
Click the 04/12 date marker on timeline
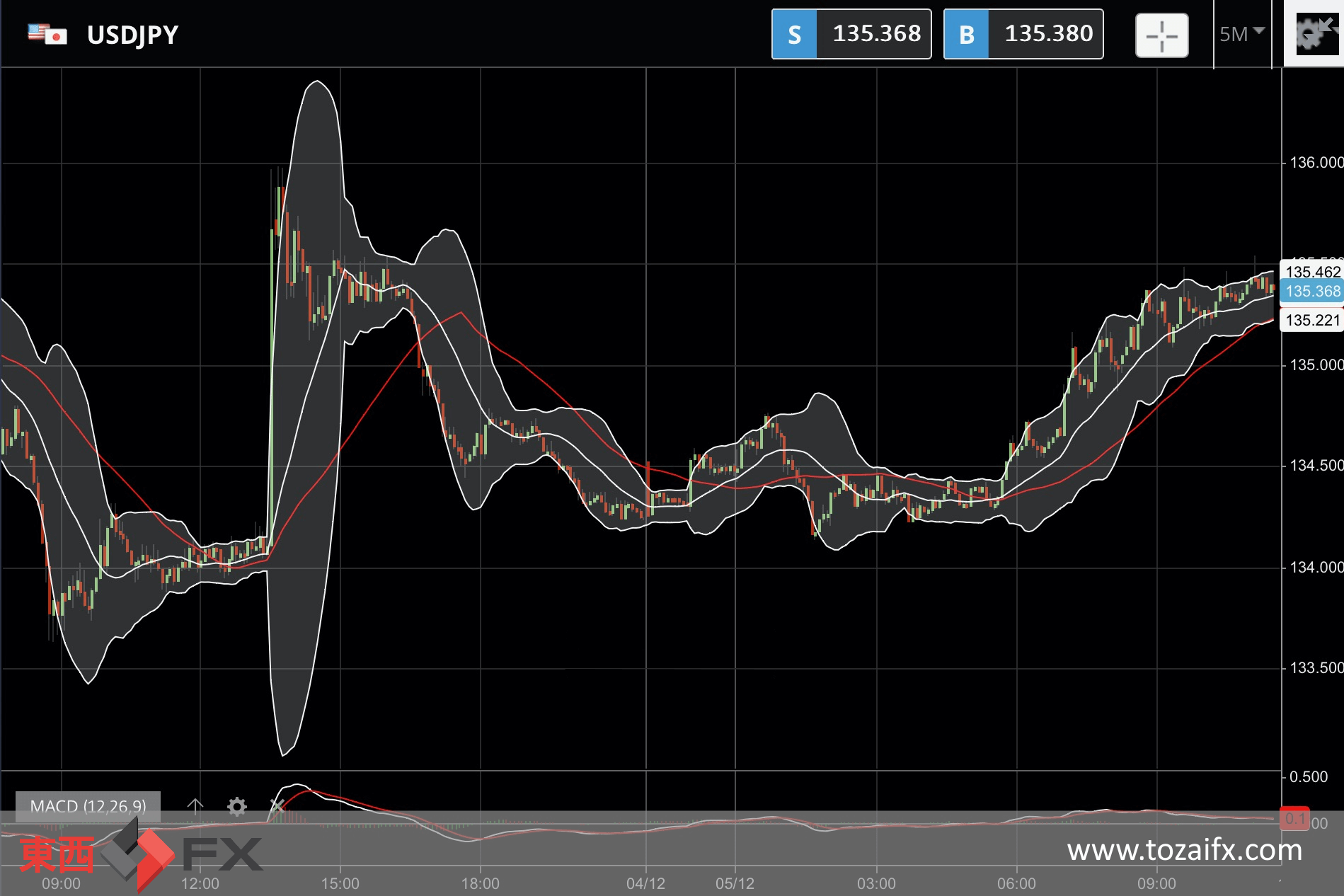pos(645,883)
